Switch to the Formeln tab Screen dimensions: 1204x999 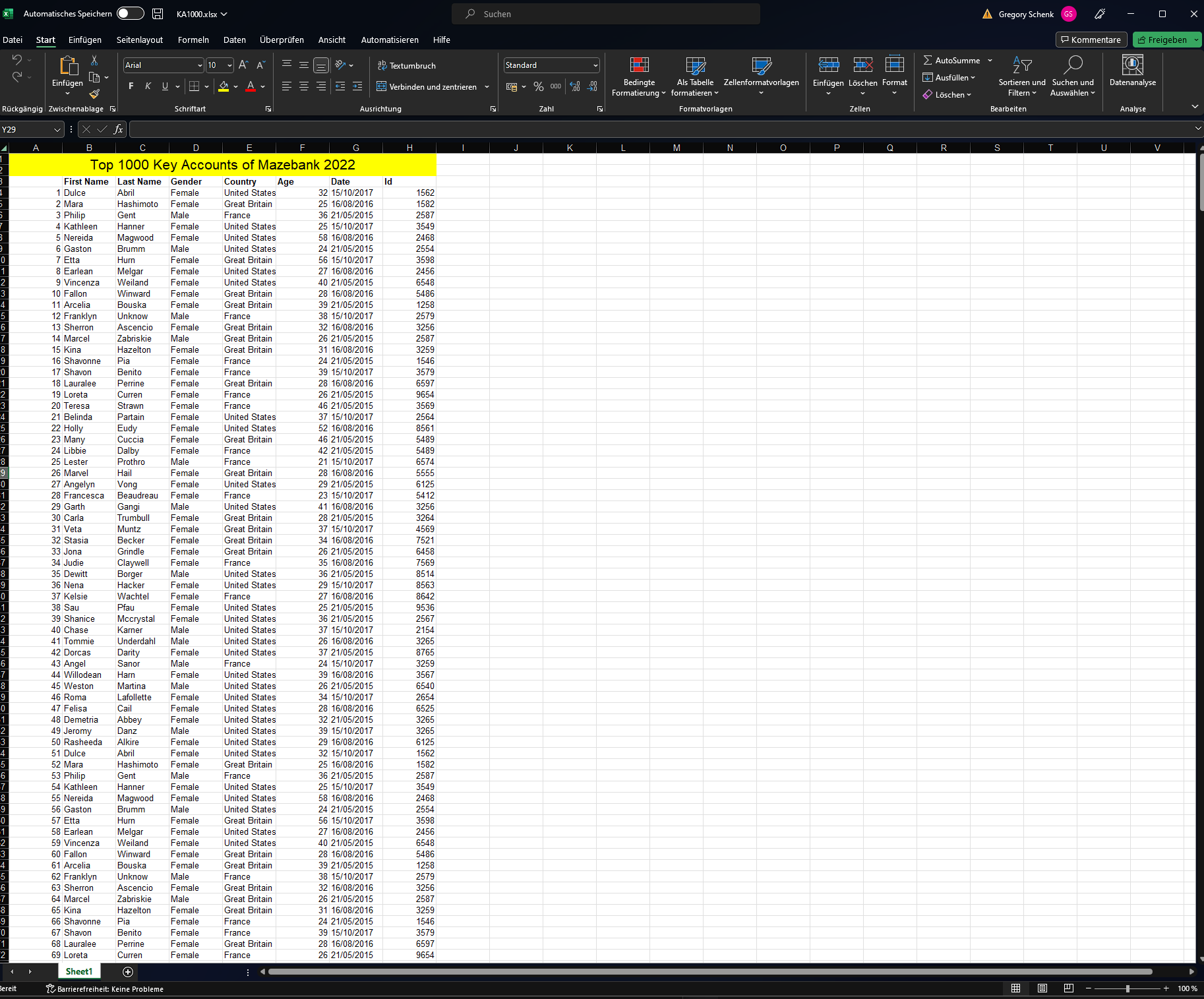193,40
